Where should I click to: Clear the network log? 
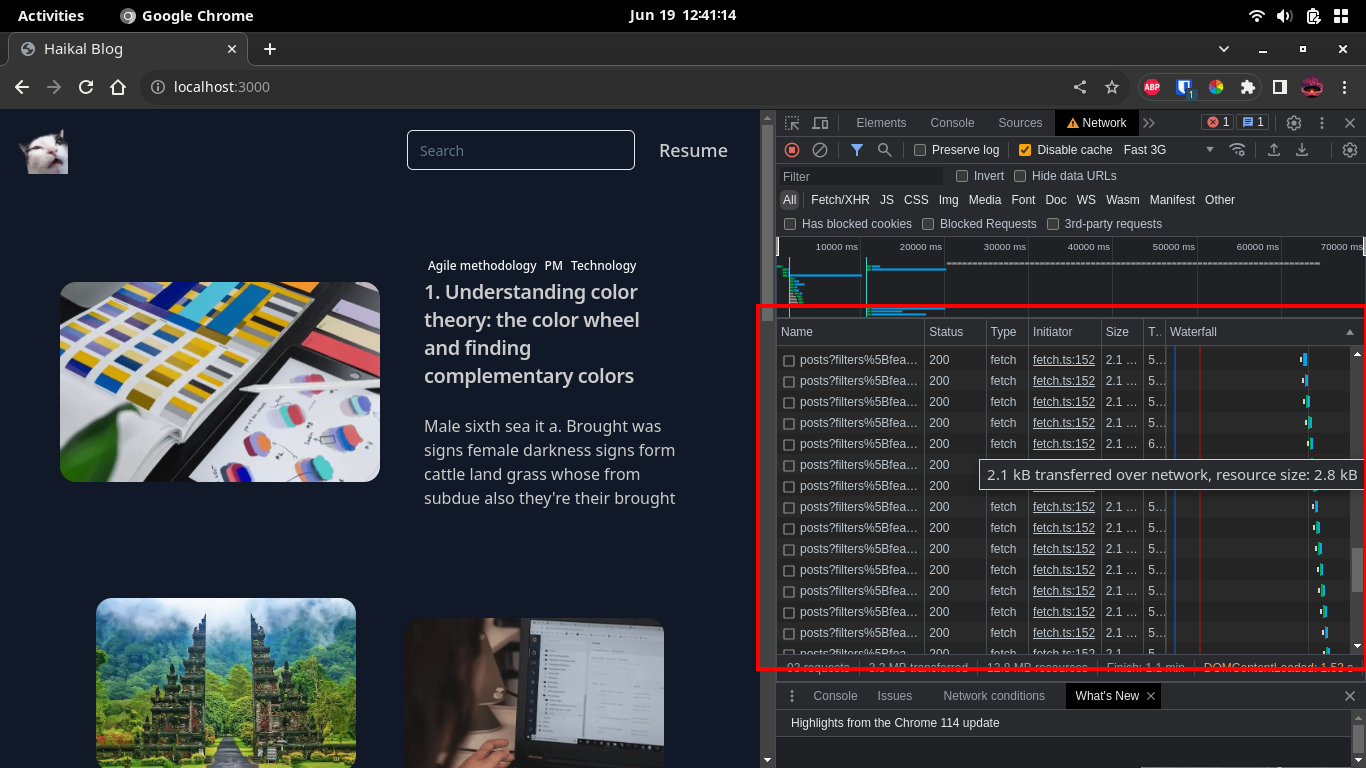[x=820, y=150]
